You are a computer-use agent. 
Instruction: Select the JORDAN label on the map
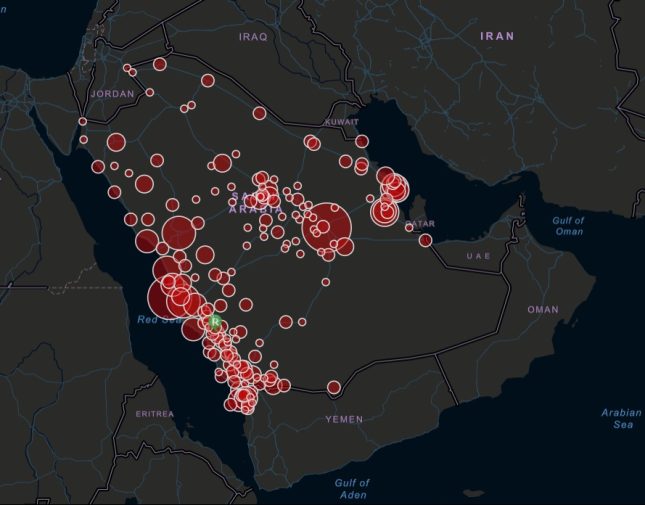(x=112, y=93)
